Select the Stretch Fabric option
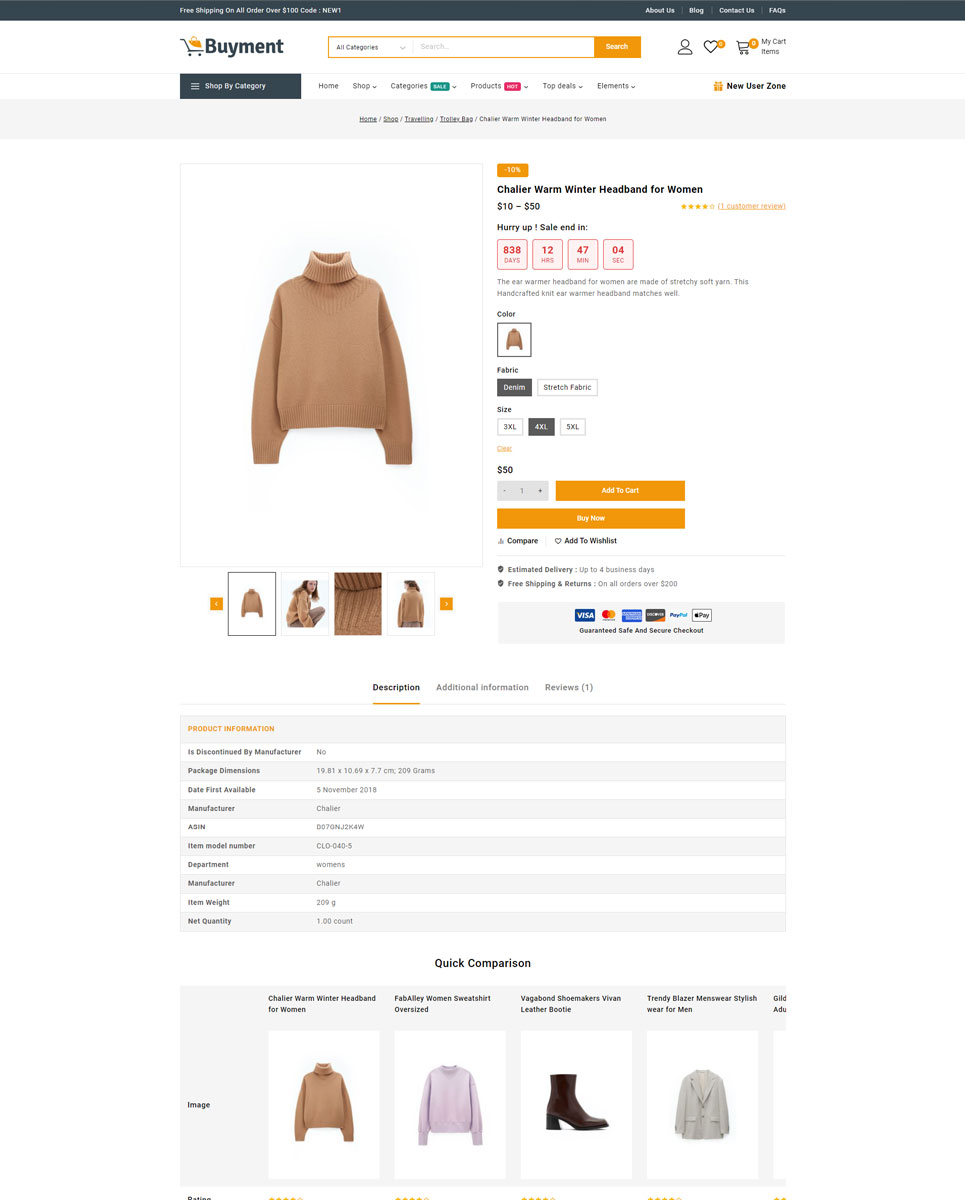 tap(567, 387)
